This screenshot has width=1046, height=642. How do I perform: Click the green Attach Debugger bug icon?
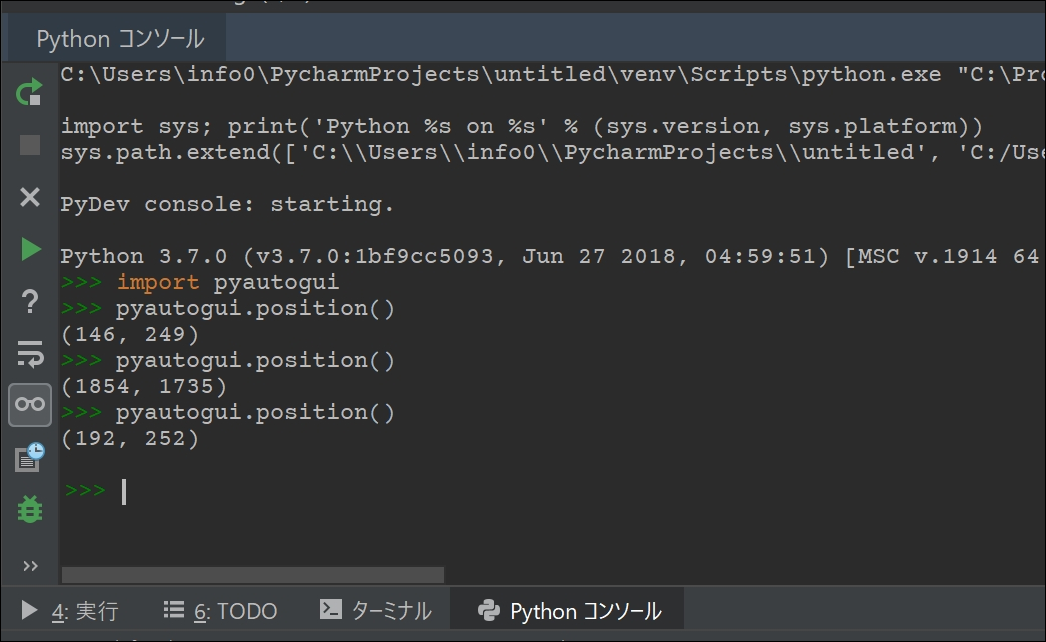(29, 509)
